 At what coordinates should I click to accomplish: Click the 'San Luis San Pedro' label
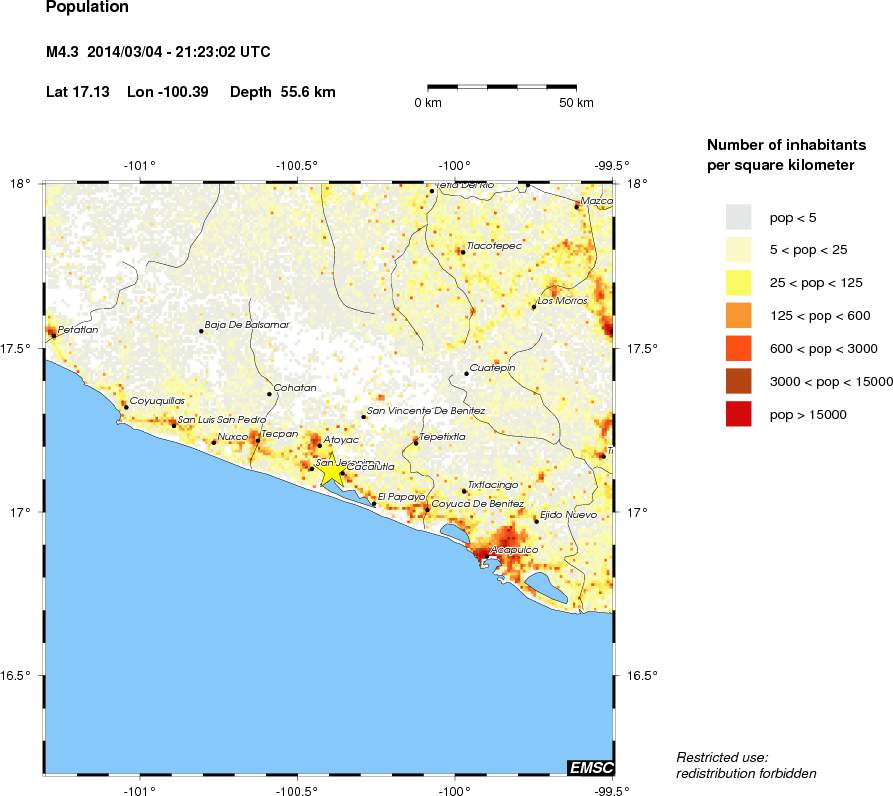tap(222, 420)
